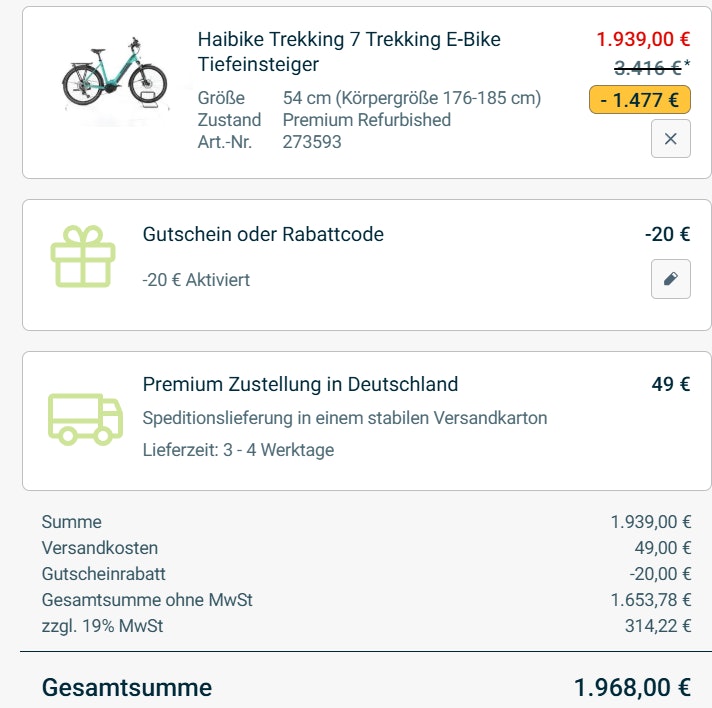Click the Gesamtsumme total 1.968,00 €
The height and width of the screenshot is (708, 712).
[632, 688]
